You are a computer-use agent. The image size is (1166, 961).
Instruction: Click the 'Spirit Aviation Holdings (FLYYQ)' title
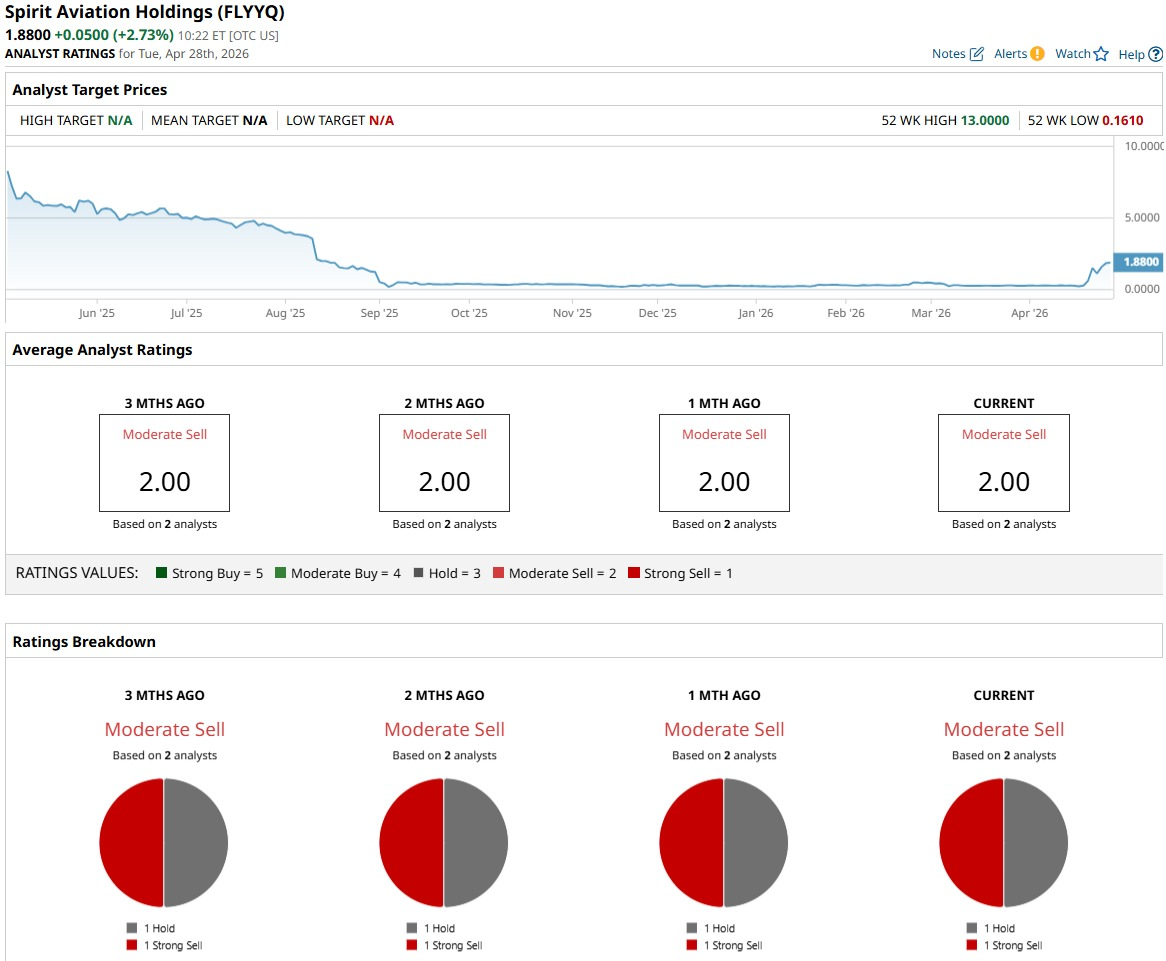145,12
